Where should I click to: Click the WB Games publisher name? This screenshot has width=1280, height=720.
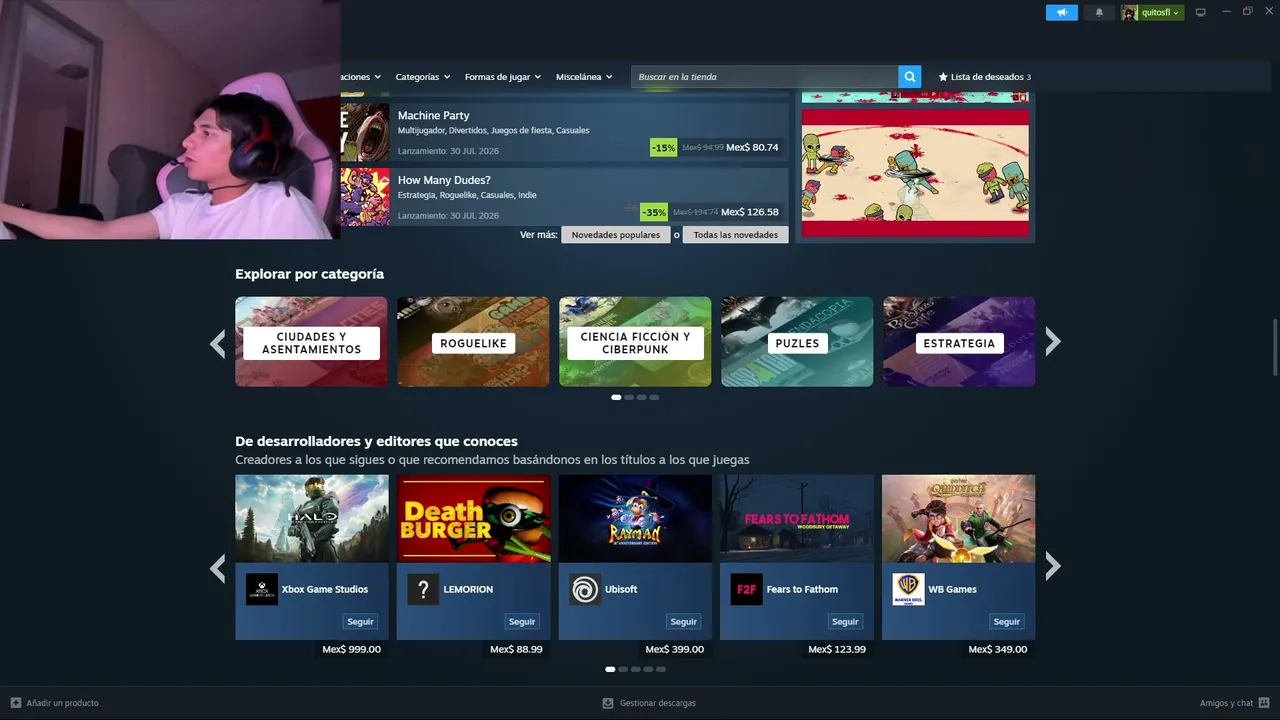pyautogui.click(x=952, y=590)
